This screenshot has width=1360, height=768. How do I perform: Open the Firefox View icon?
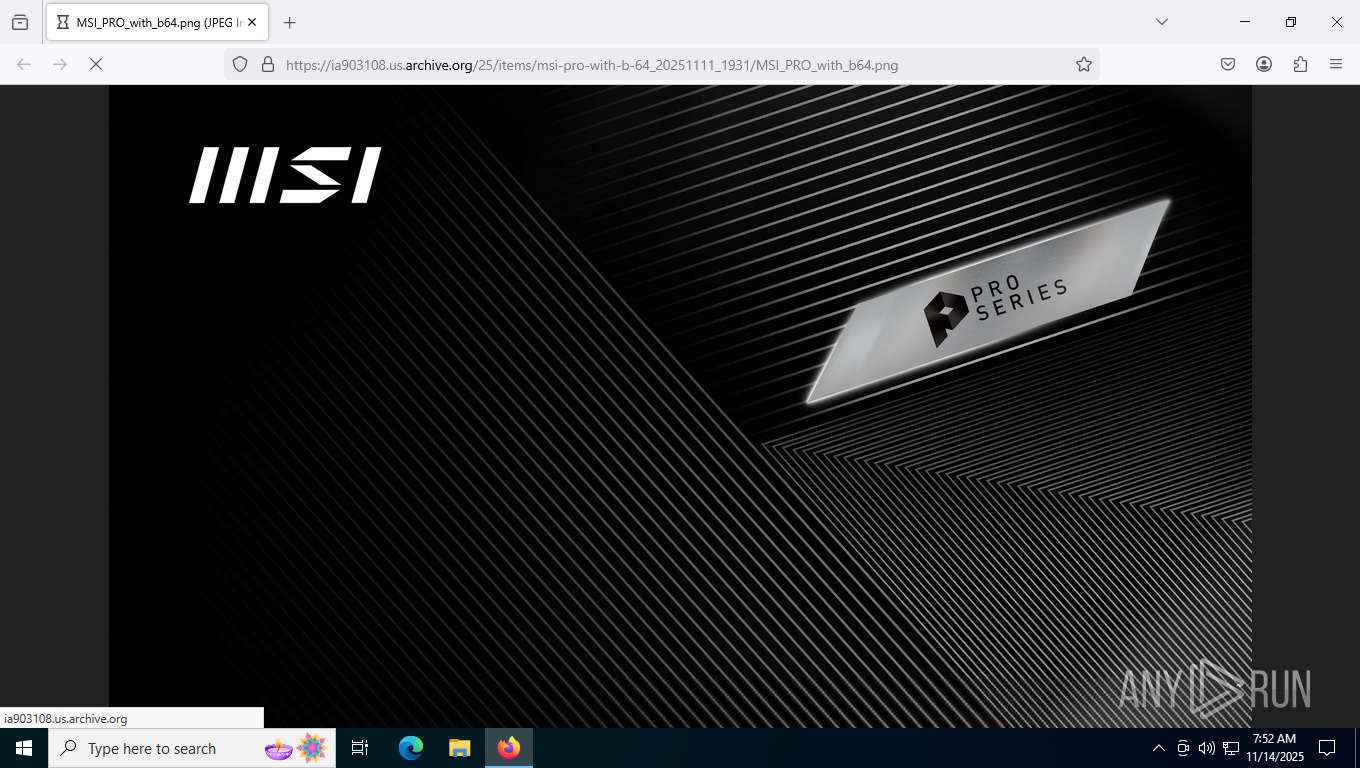pos(20,22)
